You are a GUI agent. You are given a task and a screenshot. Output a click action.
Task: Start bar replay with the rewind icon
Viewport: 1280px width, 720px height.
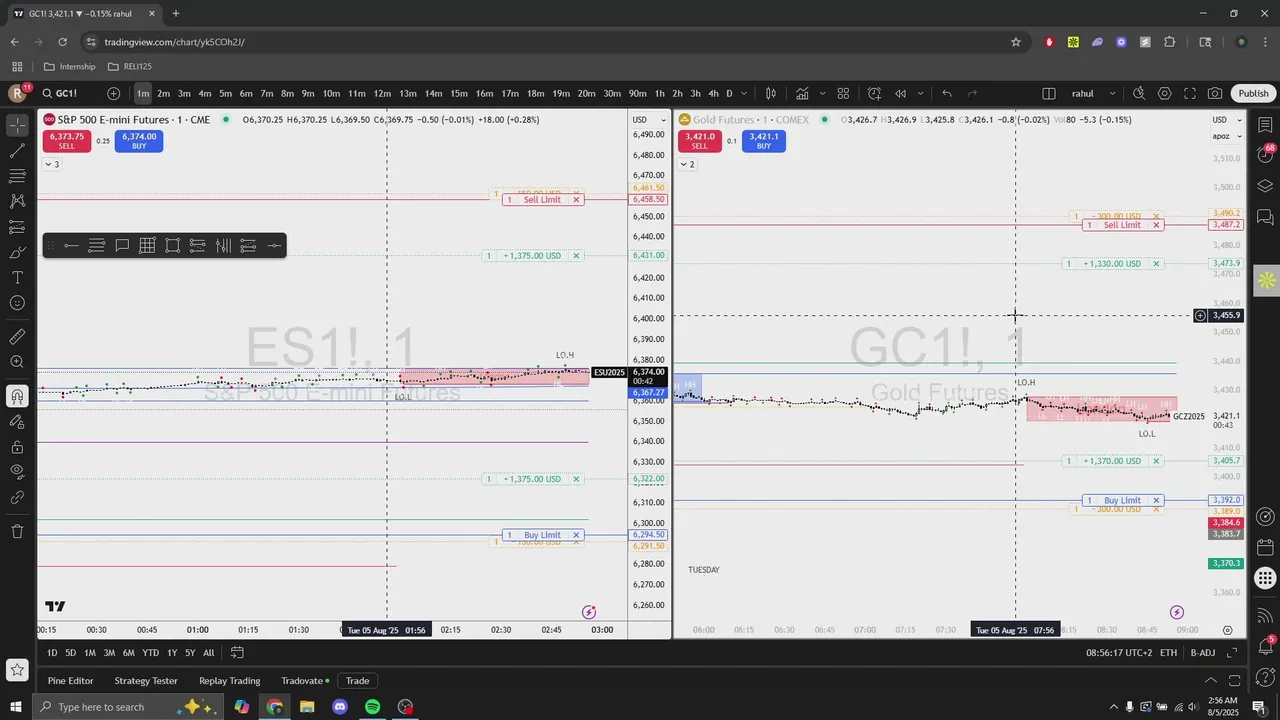tap(900, 93)
